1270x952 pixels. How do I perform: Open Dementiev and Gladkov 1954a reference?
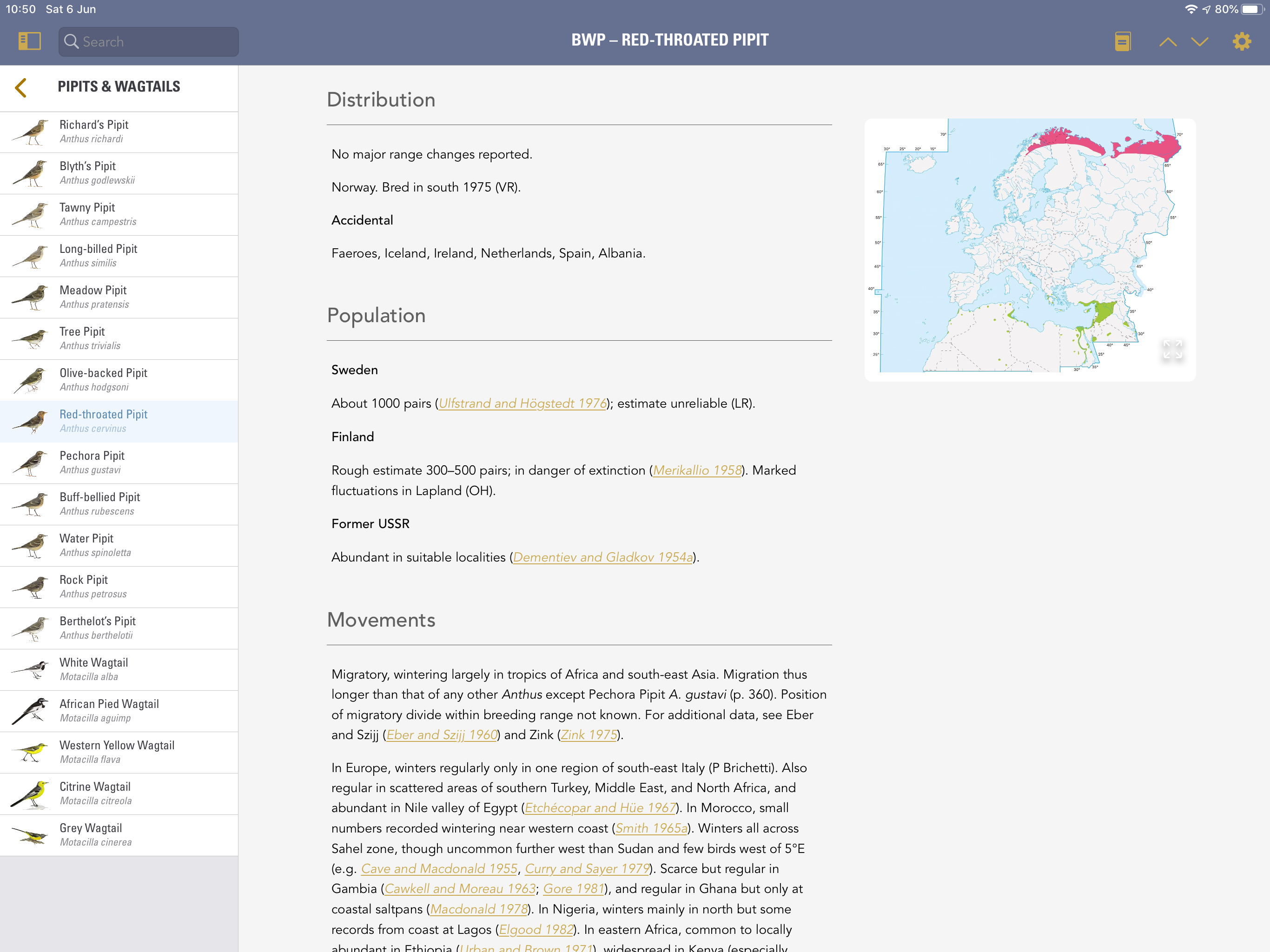[603, 557]
